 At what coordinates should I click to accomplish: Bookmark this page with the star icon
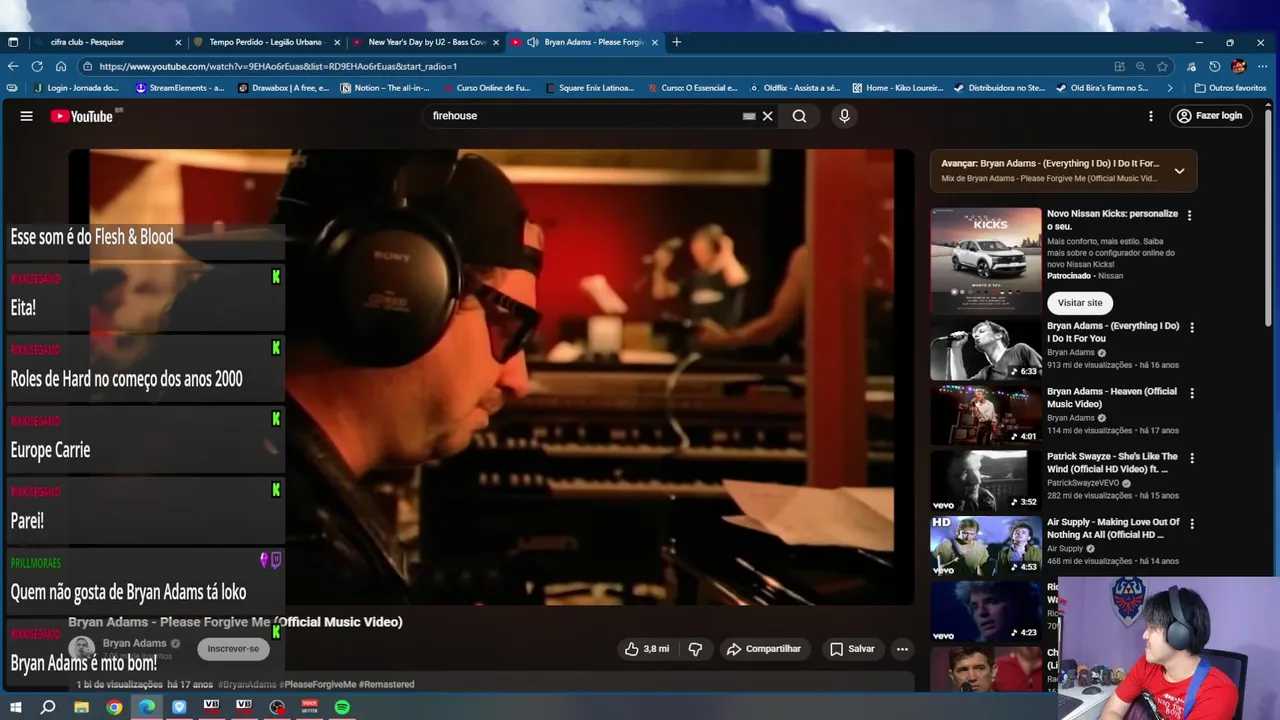(x=1162, y=66)
